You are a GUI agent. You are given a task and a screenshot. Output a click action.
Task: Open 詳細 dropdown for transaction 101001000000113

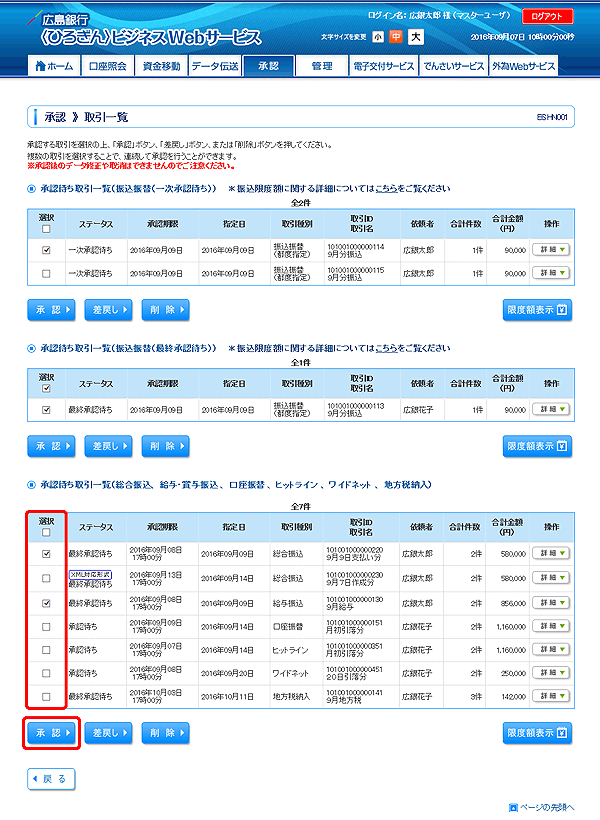[551, 409]
